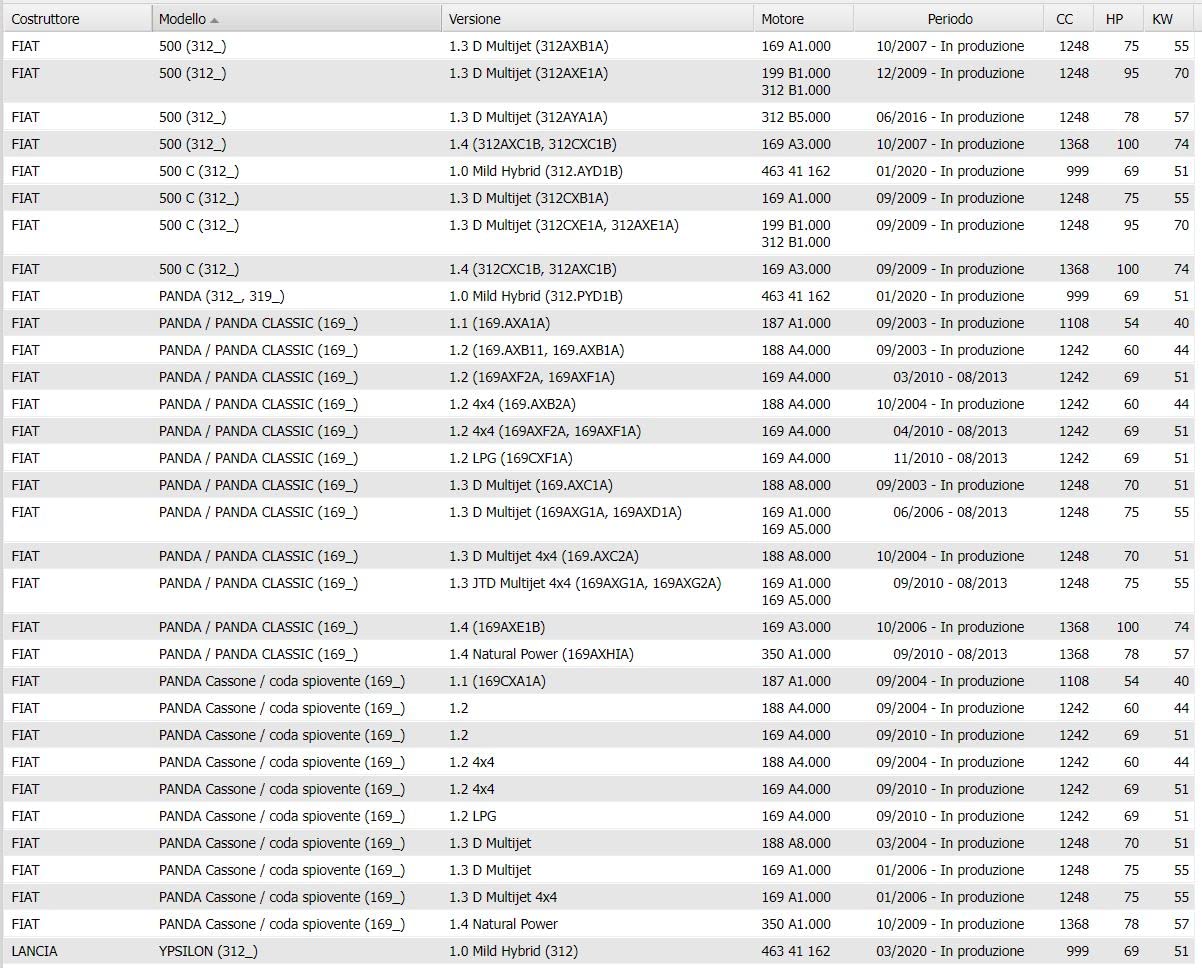Select 1.2 4x4 (169AXF2A, 169AXF1A) version
This screenshot has height=968, width=1202.
click(545, 431)
